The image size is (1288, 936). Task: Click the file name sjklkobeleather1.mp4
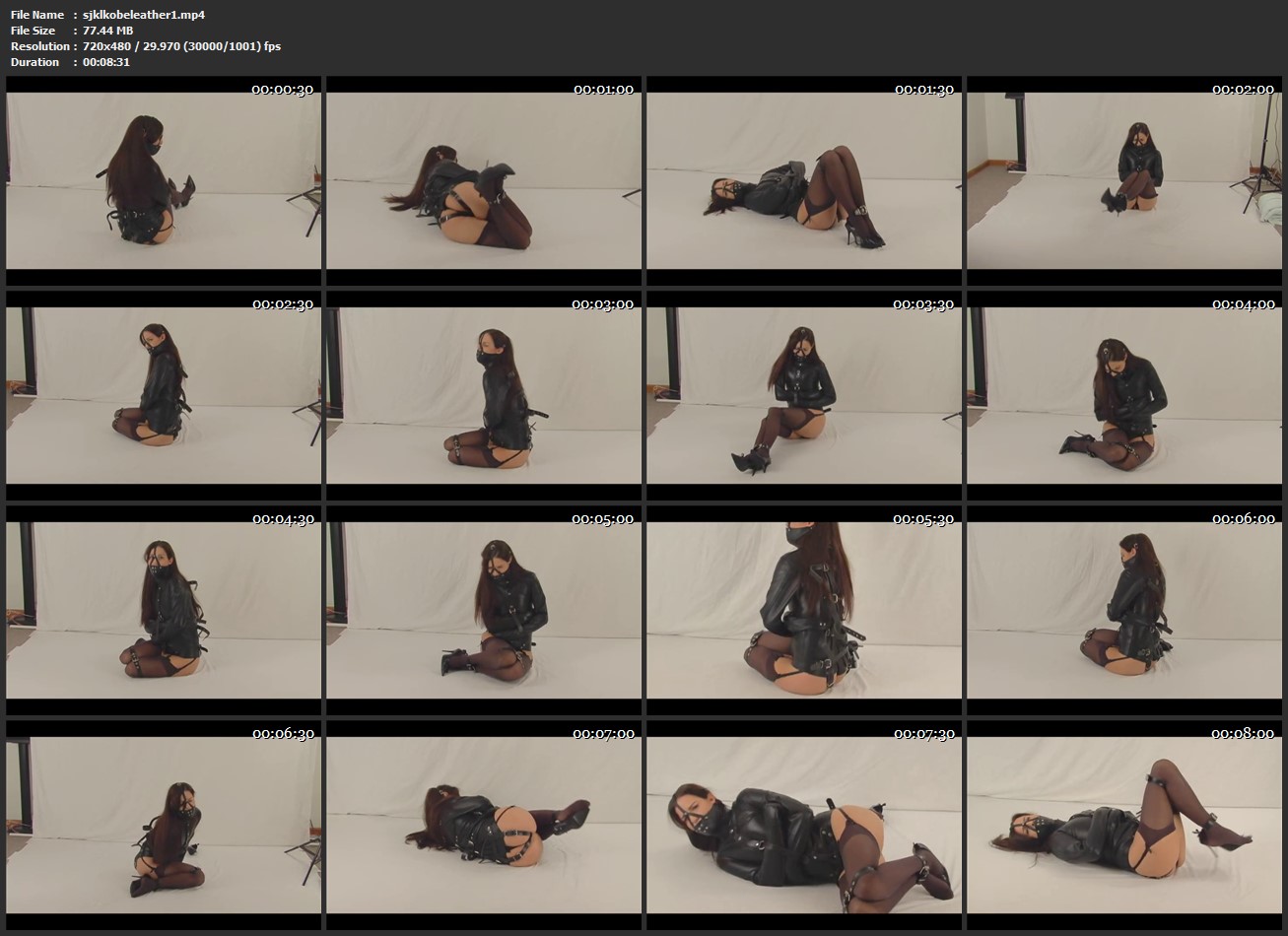point(144,15)
